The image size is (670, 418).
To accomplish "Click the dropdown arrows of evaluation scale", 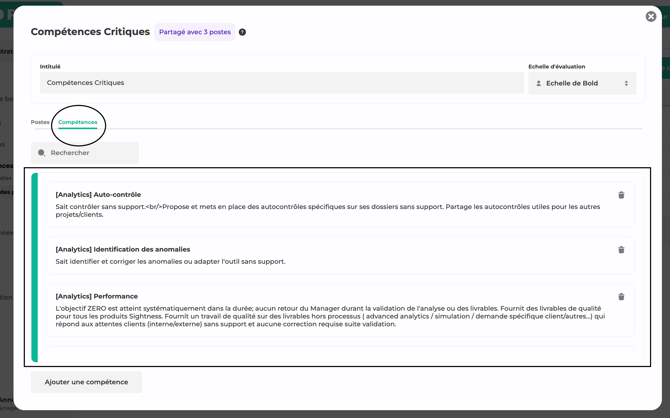I will pos(626,84).
